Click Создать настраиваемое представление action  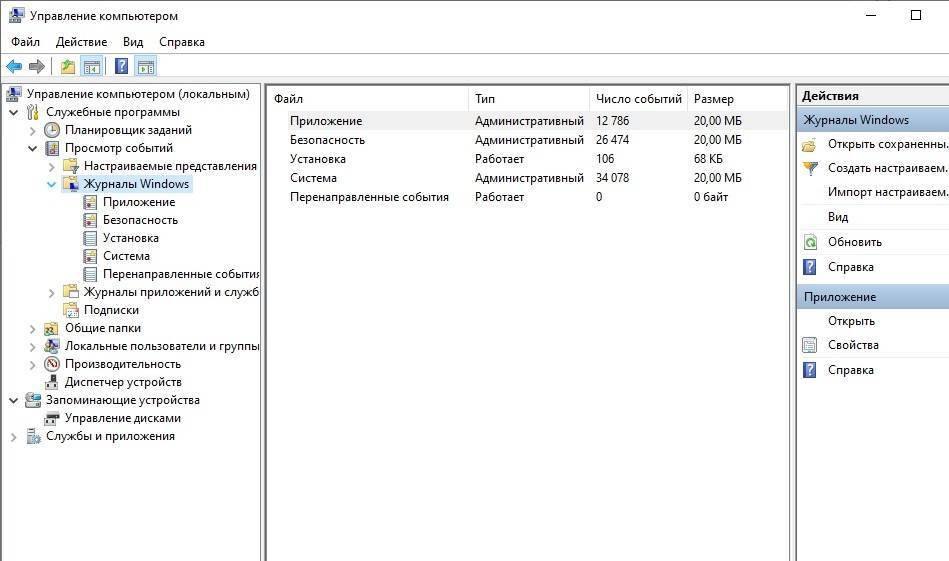click(x=886, y=168)
